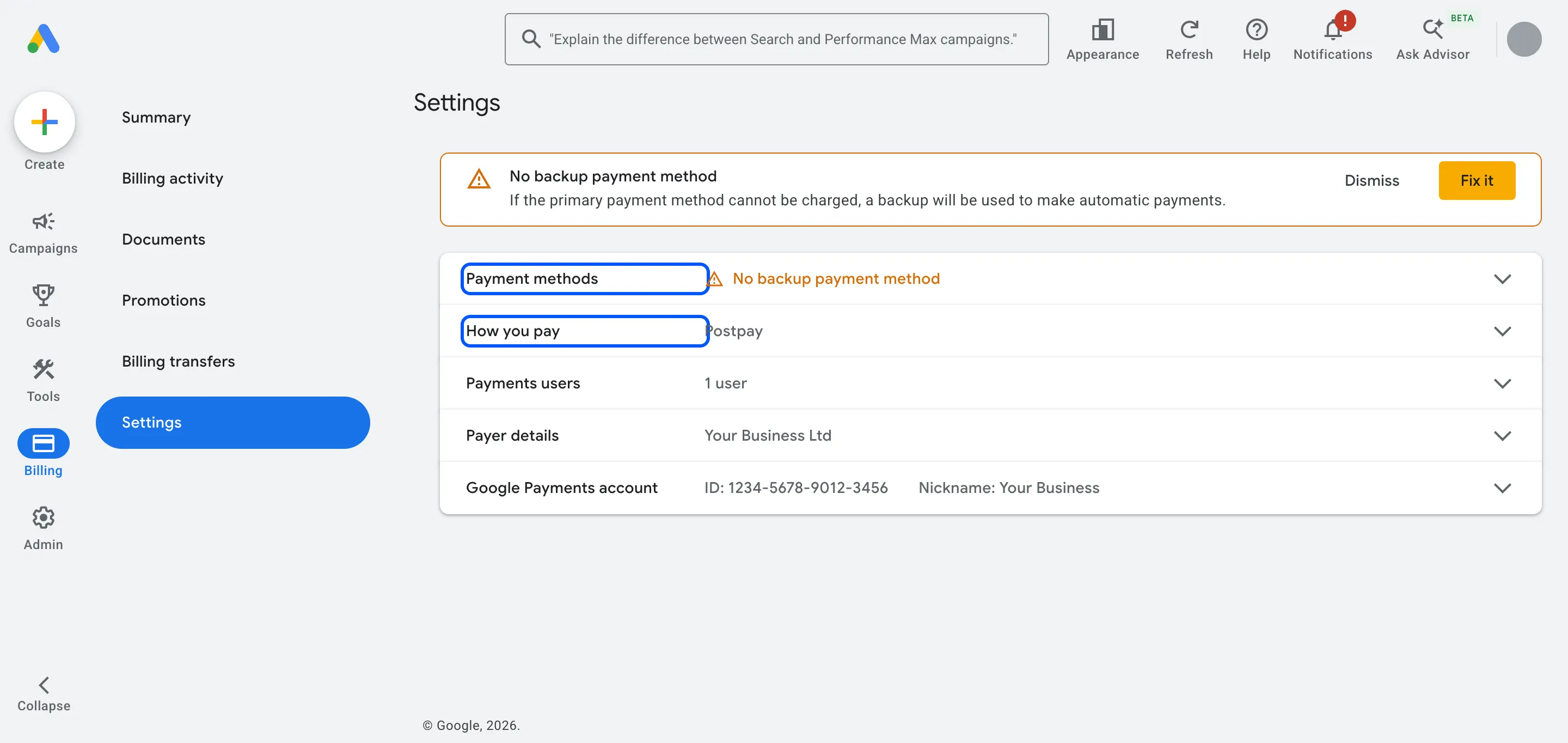The height and width of the screenshot is (743, 1568).
Task: Click the Fix it button
Action: [1477, 180]
